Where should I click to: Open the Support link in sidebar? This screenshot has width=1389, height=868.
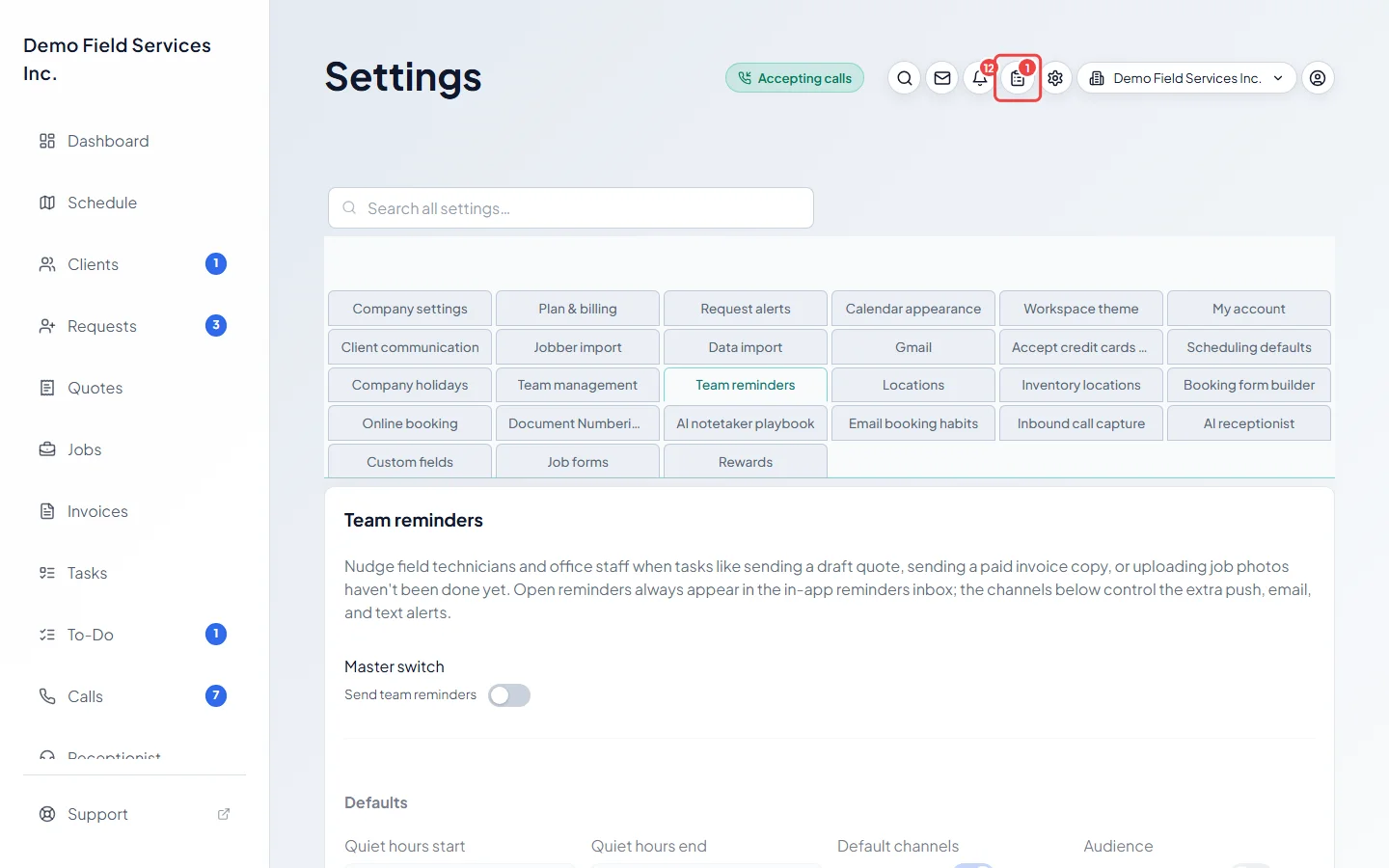[x=135, y=814]
